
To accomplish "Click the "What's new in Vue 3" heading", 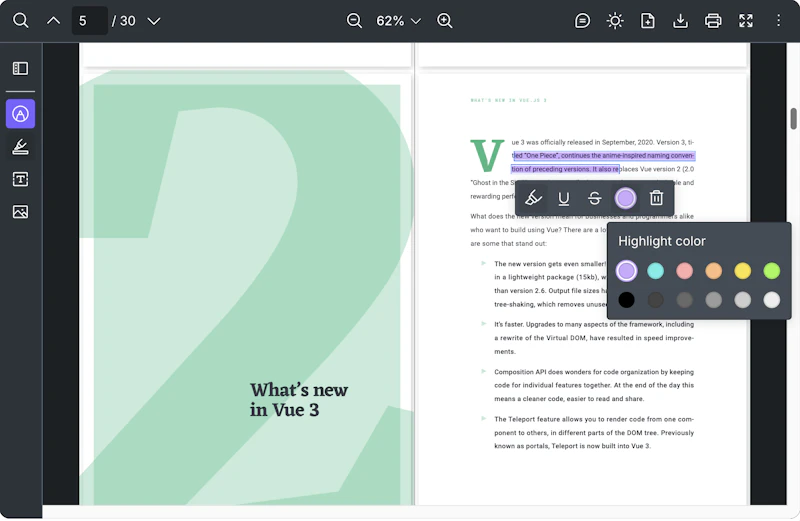I will tap(299, 400).
